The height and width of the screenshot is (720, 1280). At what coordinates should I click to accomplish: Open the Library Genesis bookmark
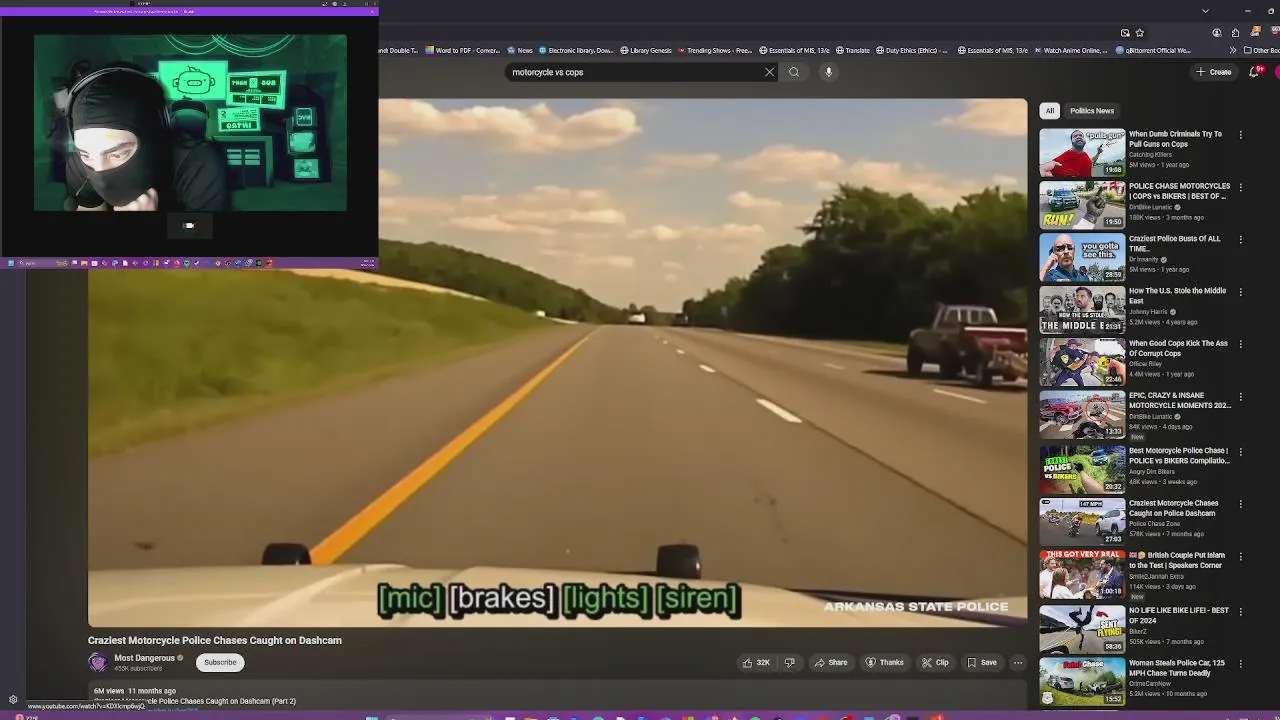(646, 50)
